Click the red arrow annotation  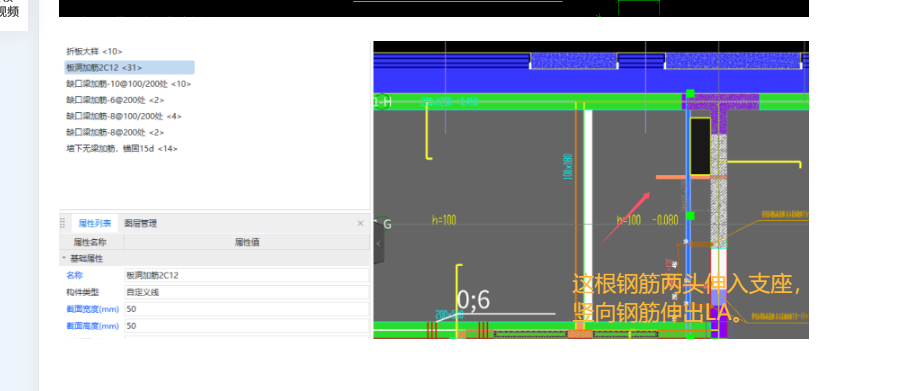coord(625,218)
